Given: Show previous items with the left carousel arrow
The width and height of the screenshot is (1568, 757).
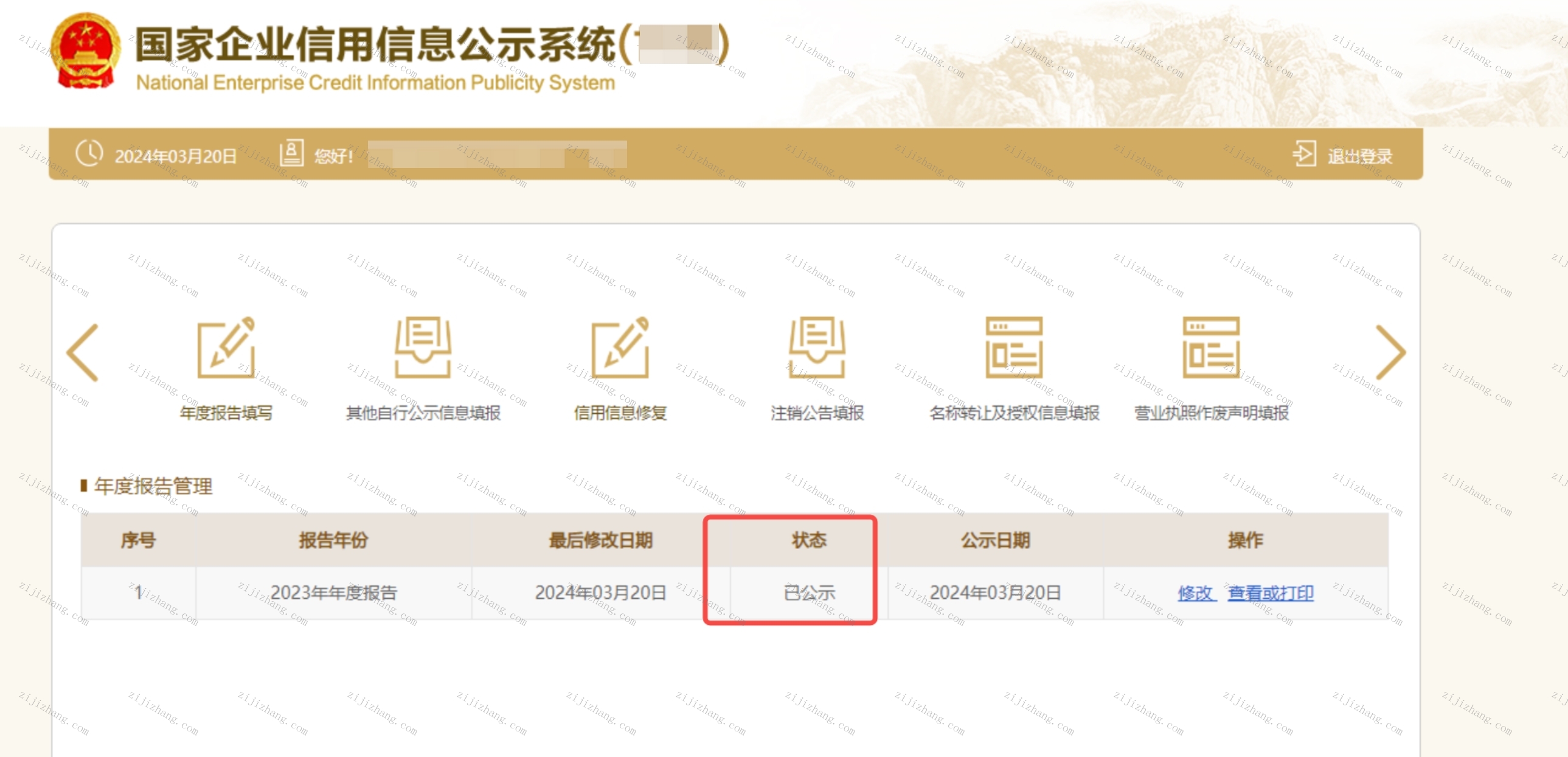Looking at the screenshot, I should pos(83,352).
